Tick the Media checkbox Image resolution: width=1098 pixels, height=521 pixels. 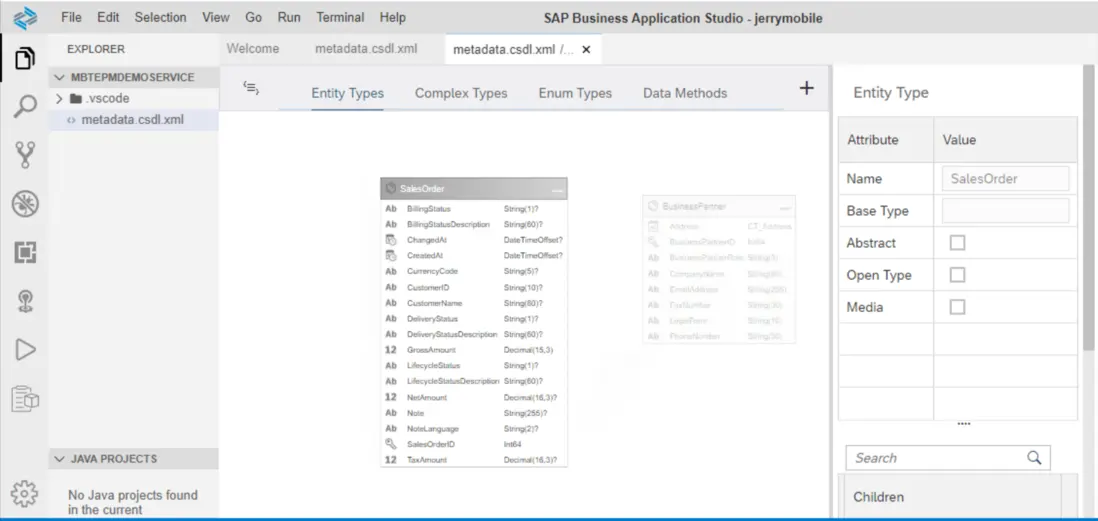coord(957,307)
